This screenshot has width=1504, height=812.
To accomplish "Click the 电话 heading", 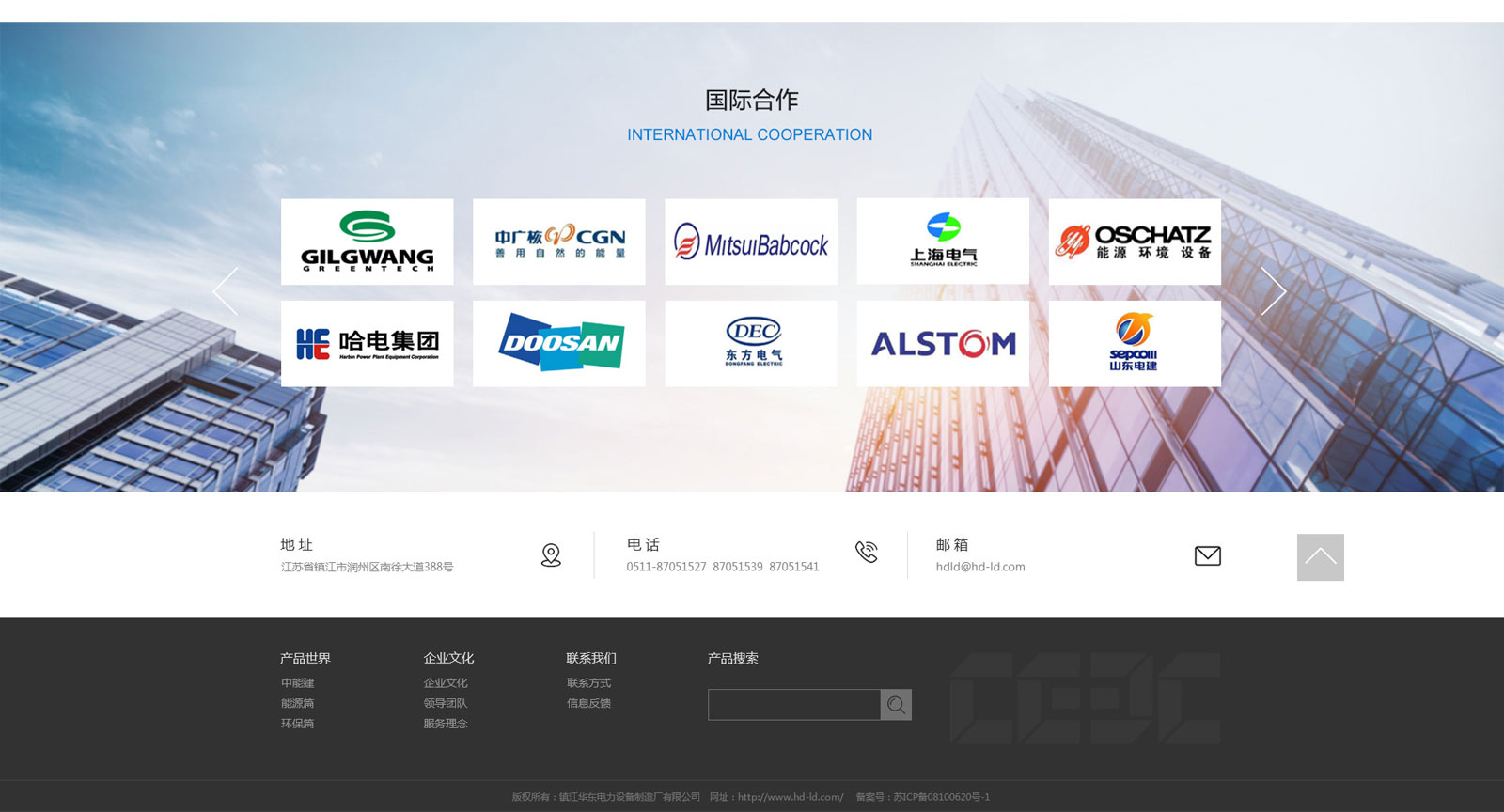I will pyautogui.click(x=643, y=544).
